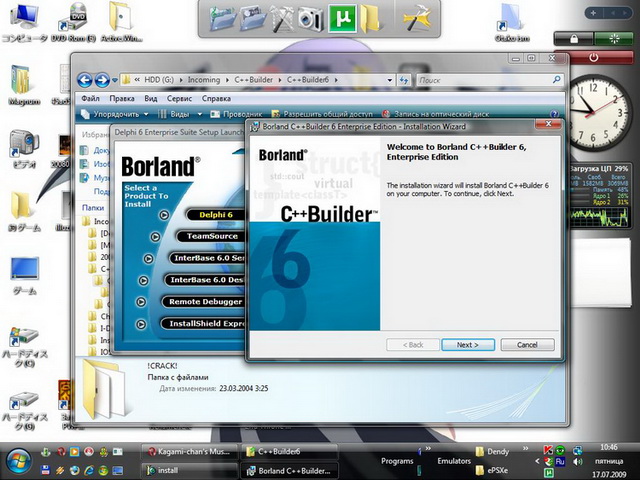640x480 pixels.
Task: Open the Dendy folder on the taskbar
Action: click(x=493, y=452)
